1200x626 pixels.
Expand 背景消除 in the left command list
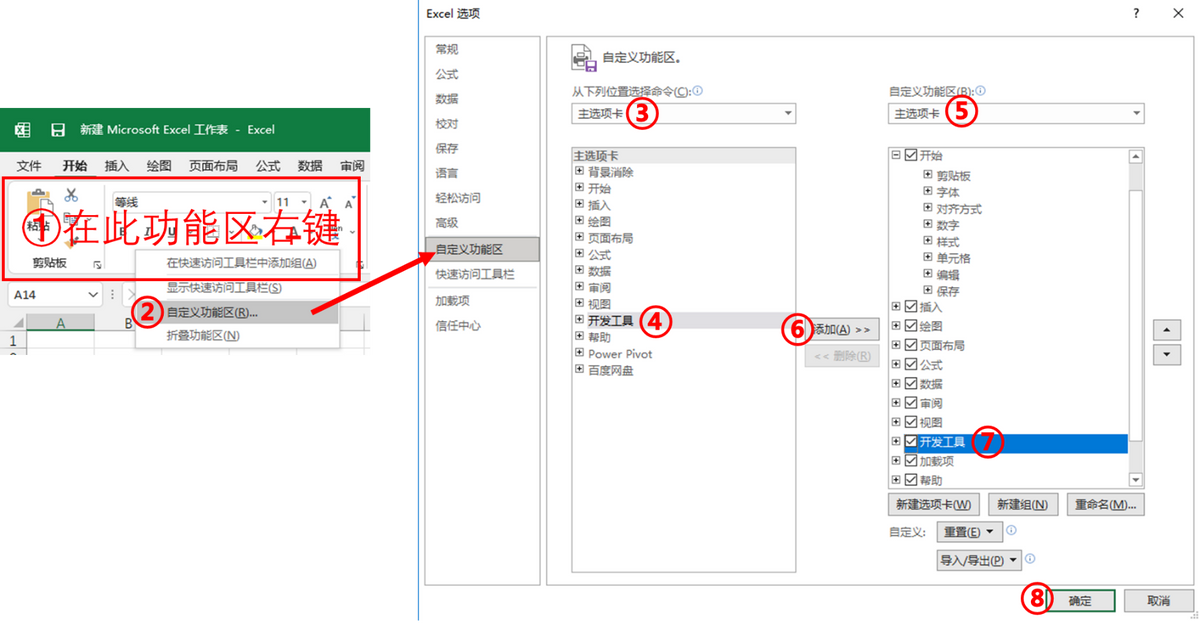579,172
